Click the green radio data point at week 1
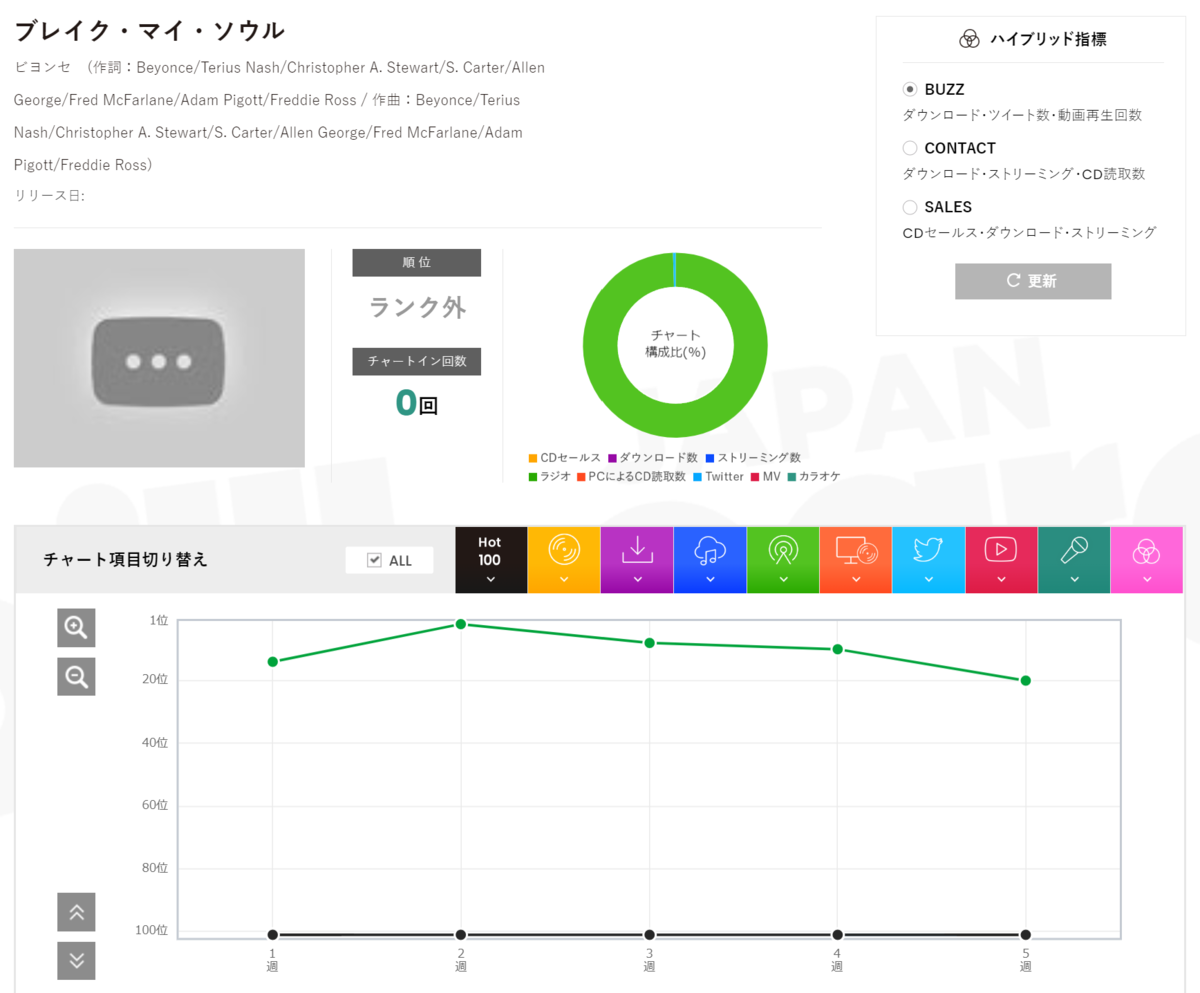The width and height of the screenshot is (1200, 993). tap(272, 661)
